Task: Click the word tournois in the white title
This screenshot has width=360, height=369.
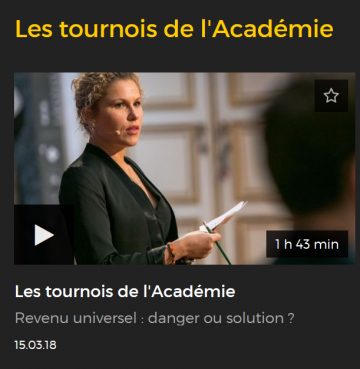Action: coord(80,292)
